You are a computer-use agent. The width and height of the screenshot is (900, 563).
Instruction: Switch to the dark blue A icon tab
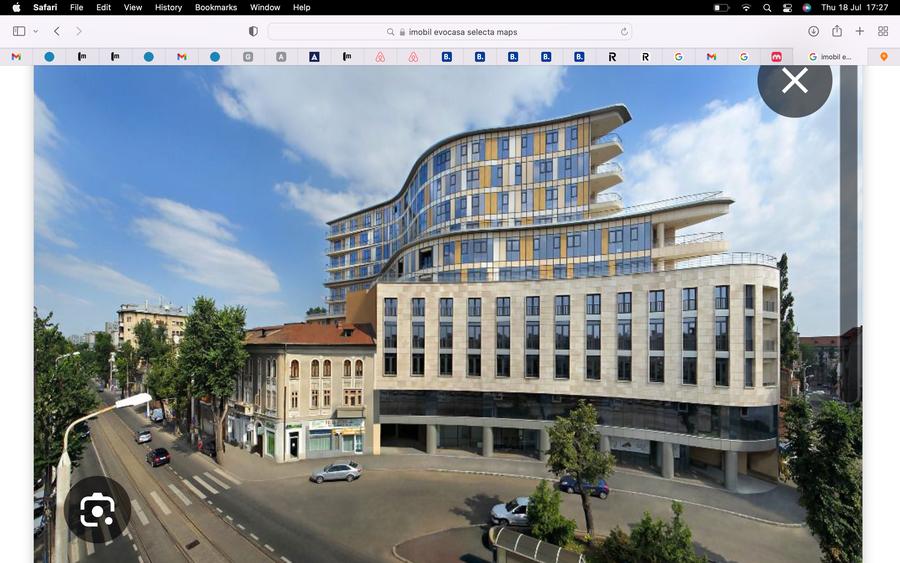coord(314,57)
